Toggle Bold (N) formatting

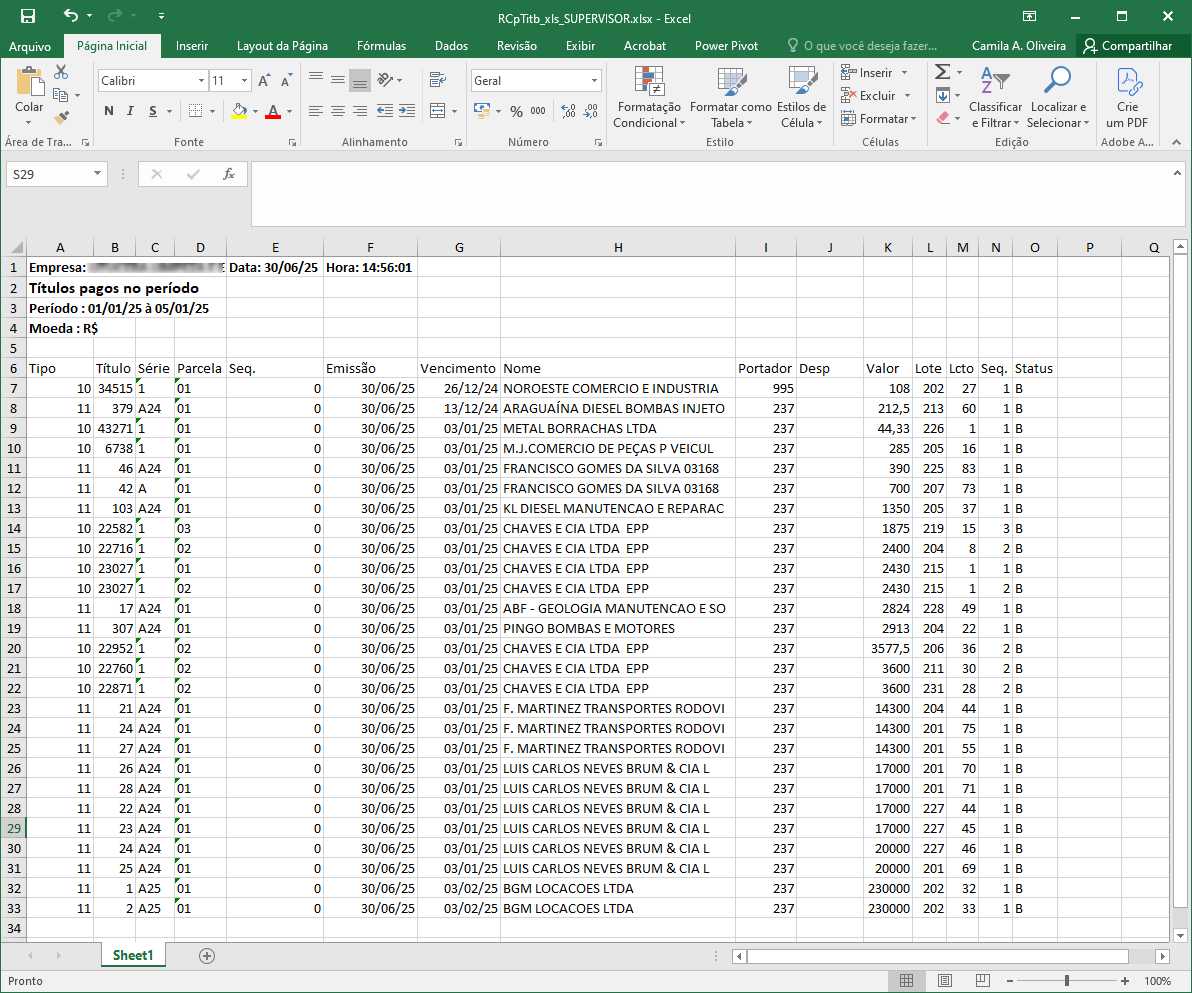(x=109, y=111)
